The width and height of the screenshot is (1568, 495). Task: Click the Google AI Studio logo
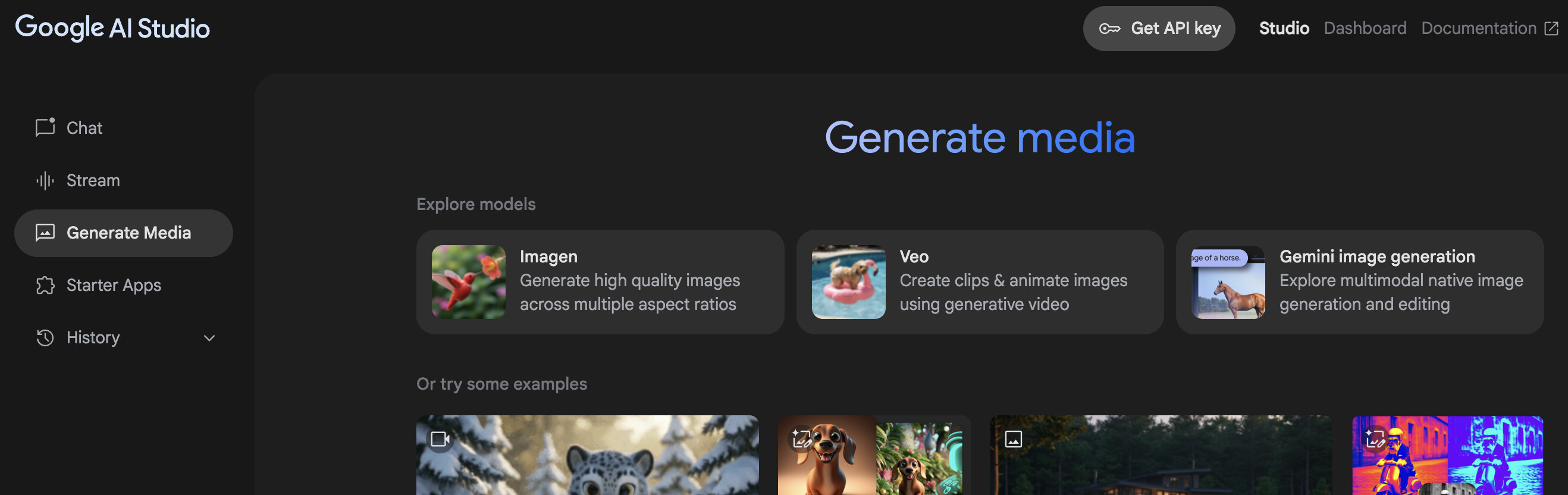(x=112, y=28)
